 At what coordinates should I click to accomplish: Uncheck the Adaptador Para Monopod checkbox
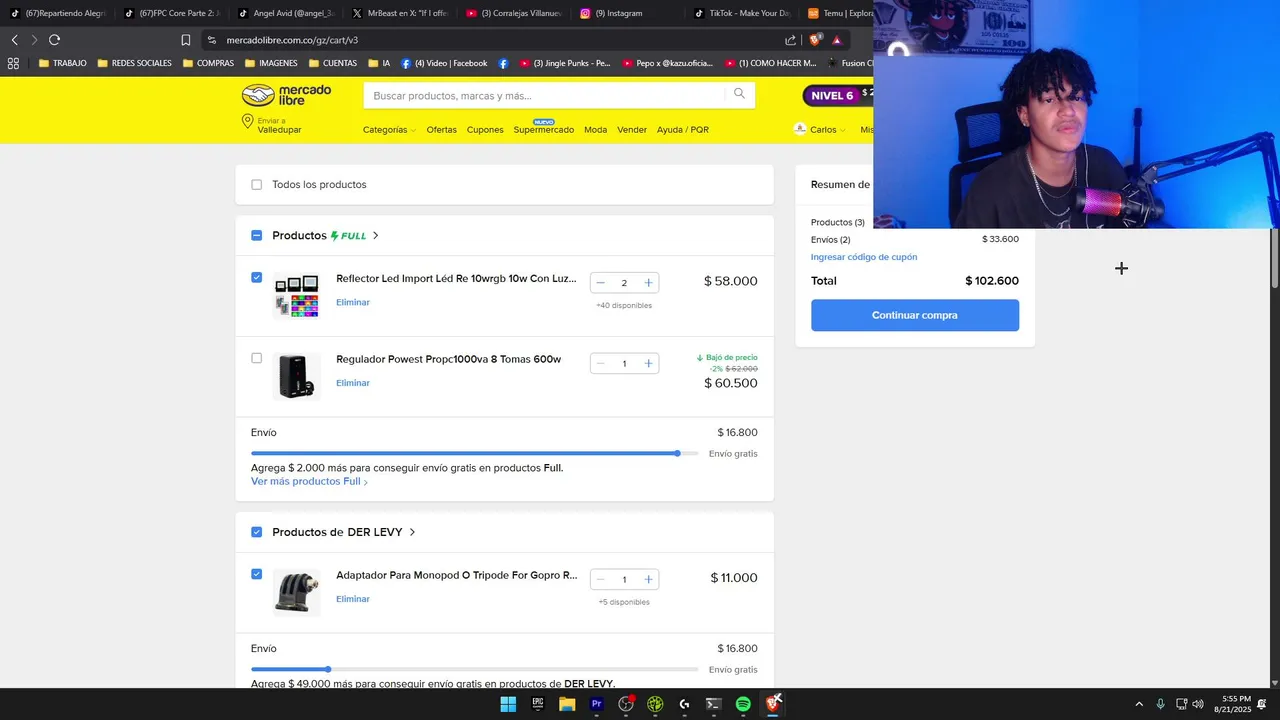256,574
